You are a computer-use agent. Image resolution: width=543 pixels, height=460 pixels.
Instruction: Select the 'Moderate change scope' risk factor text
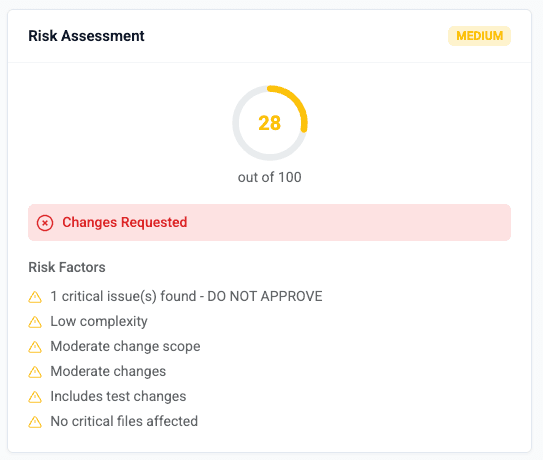125,346
